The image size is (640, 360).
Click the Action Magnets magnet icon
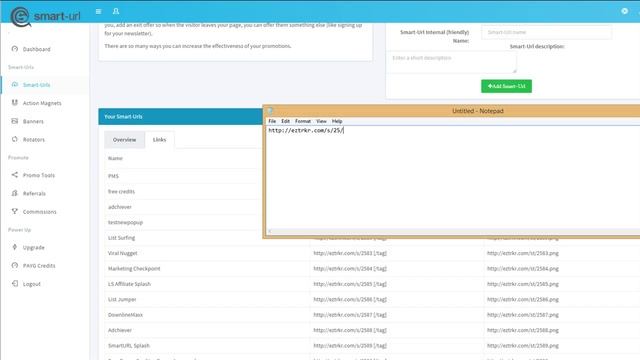(15, 103)
